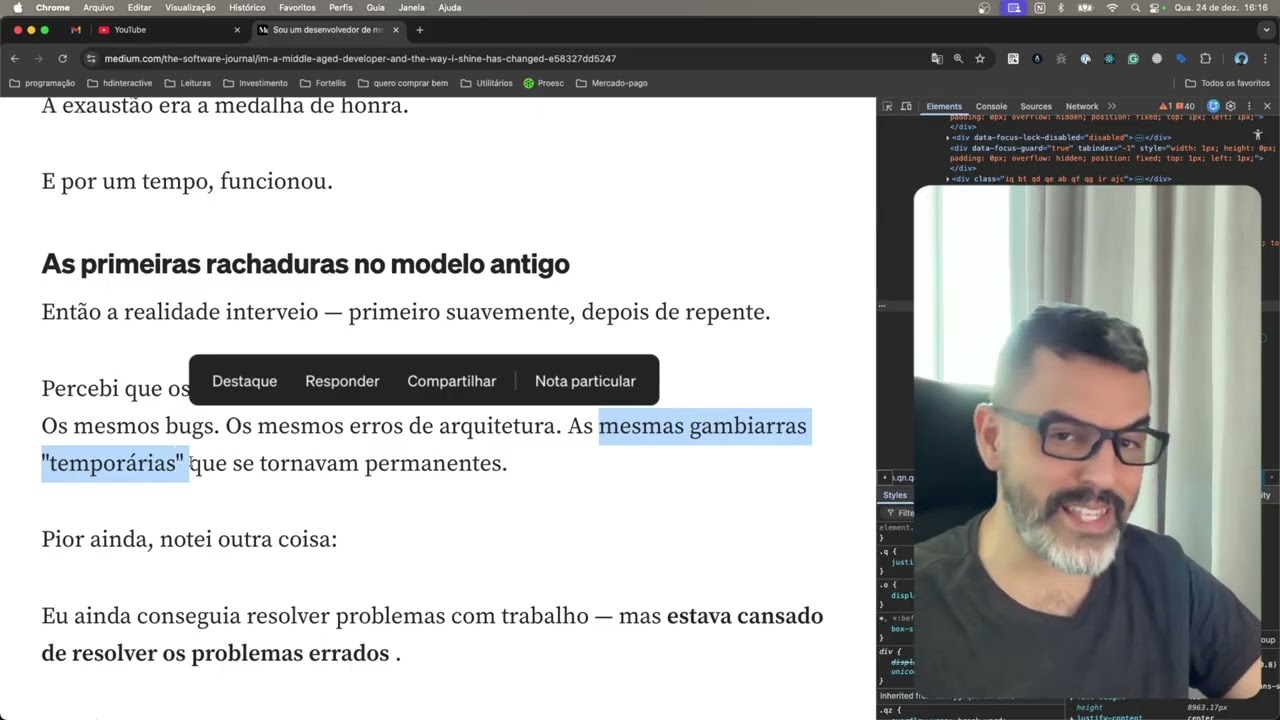Click Destaque in the selection popup
The image size is (1280, 720).
point(244,381)
